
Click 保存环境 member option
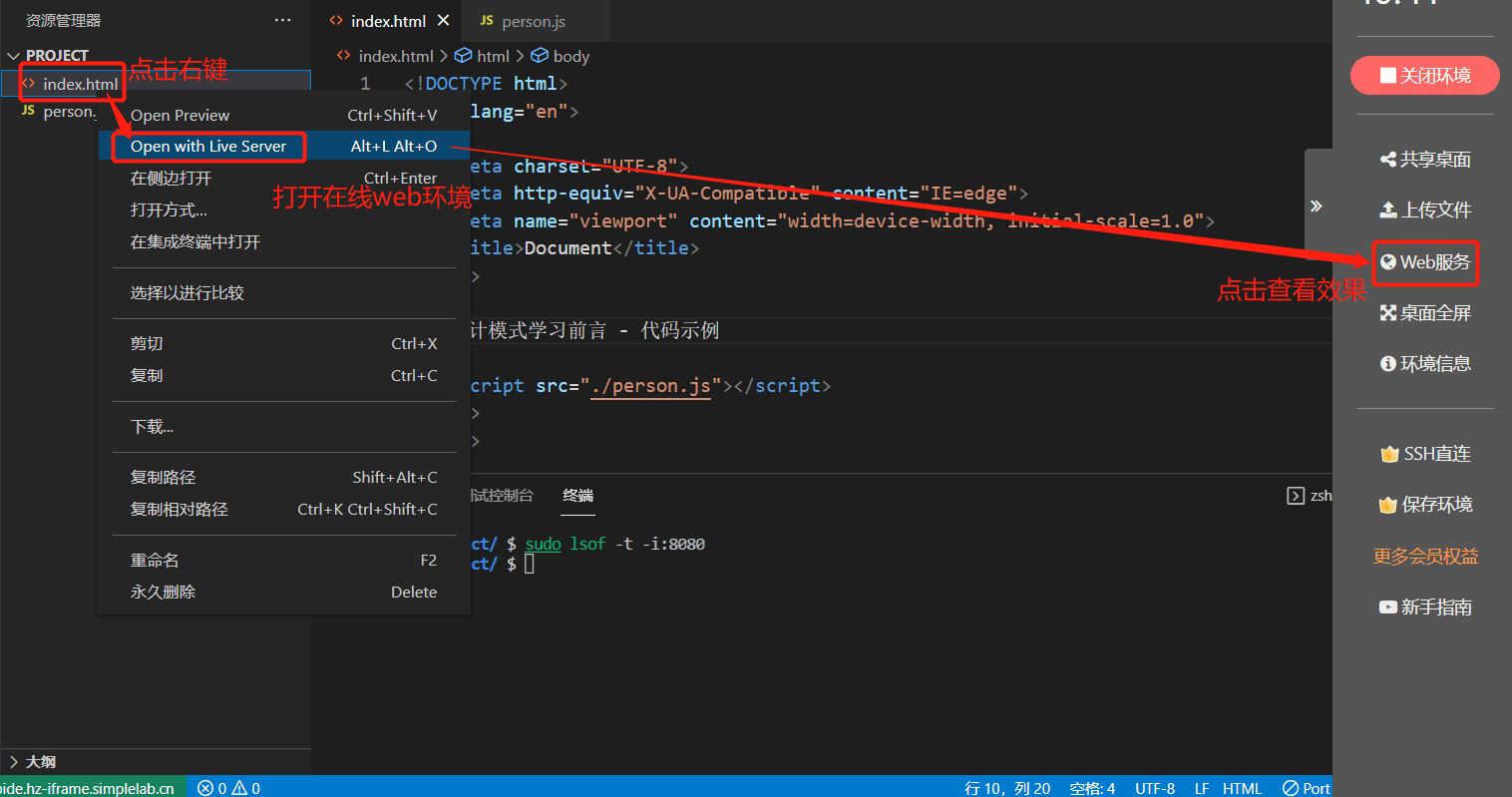1425,505
